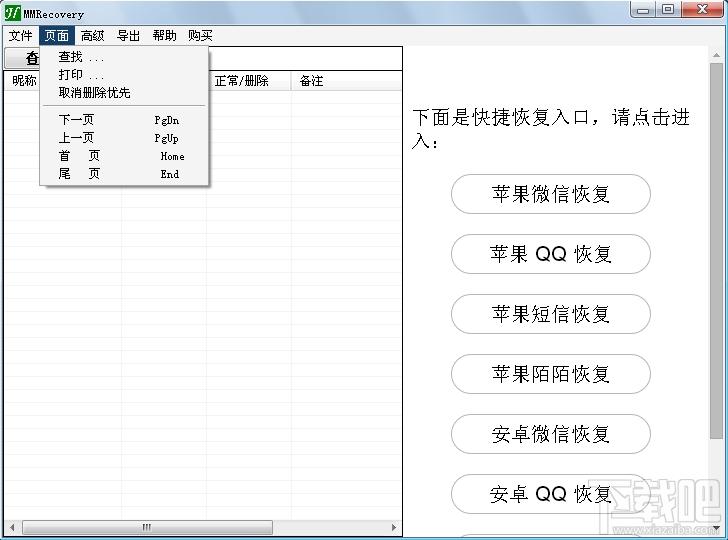Go to 下一页 (PgDn) menu entry
This screenshot has width=728, height=540.
[x=124, y=120]
